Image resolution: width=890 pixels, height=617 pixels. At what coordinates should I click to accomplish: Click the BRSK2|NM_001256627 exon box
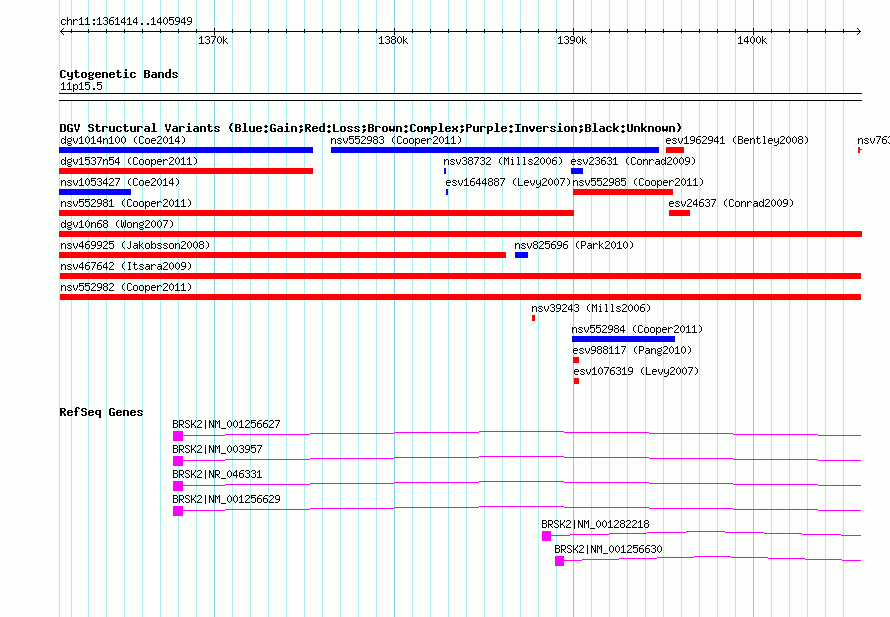(x=178, y=436)
